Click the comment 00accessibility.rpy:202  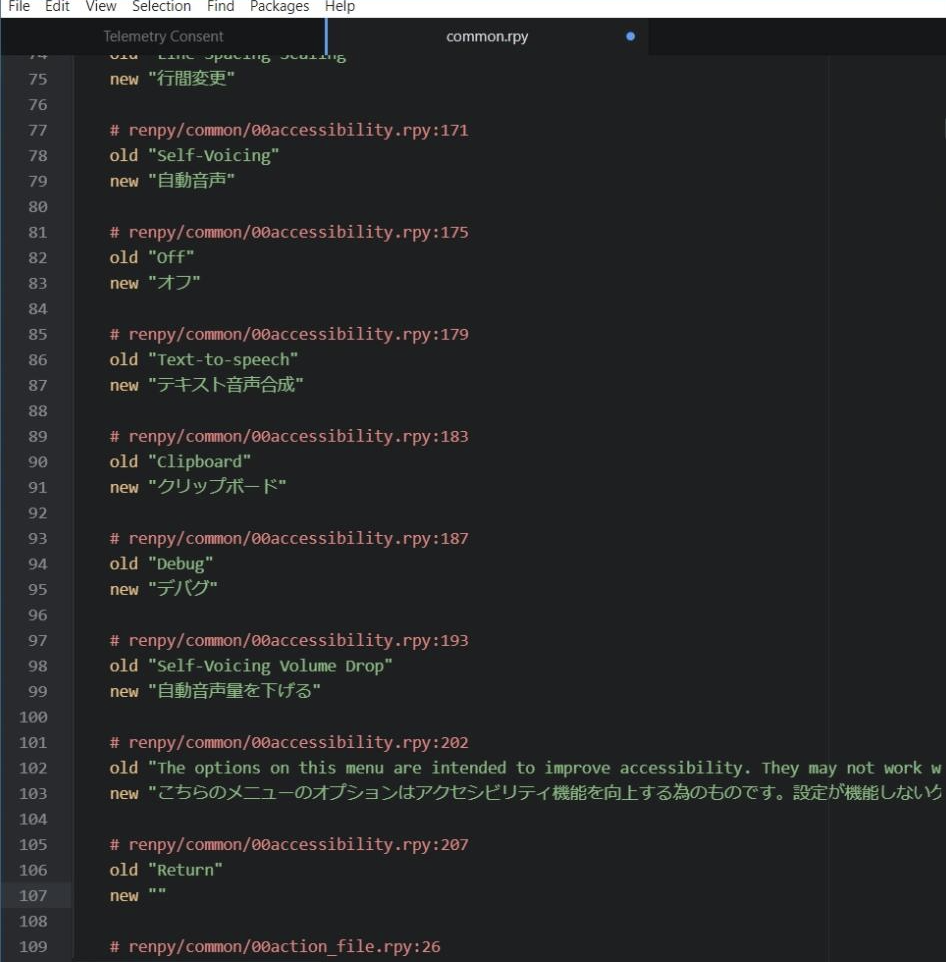(x=289, y=742)
